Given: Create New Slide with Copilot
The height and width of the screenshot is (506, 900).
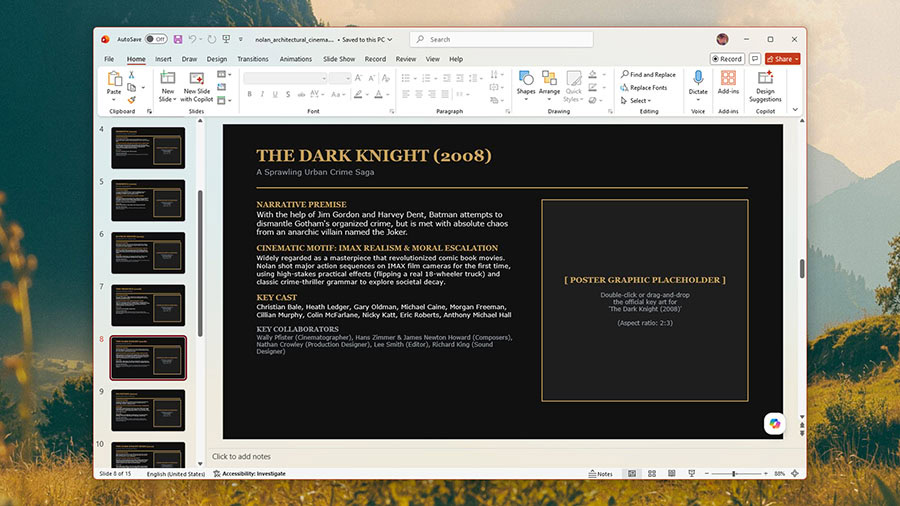Looking at the screenshot, I should click(196, 86).
